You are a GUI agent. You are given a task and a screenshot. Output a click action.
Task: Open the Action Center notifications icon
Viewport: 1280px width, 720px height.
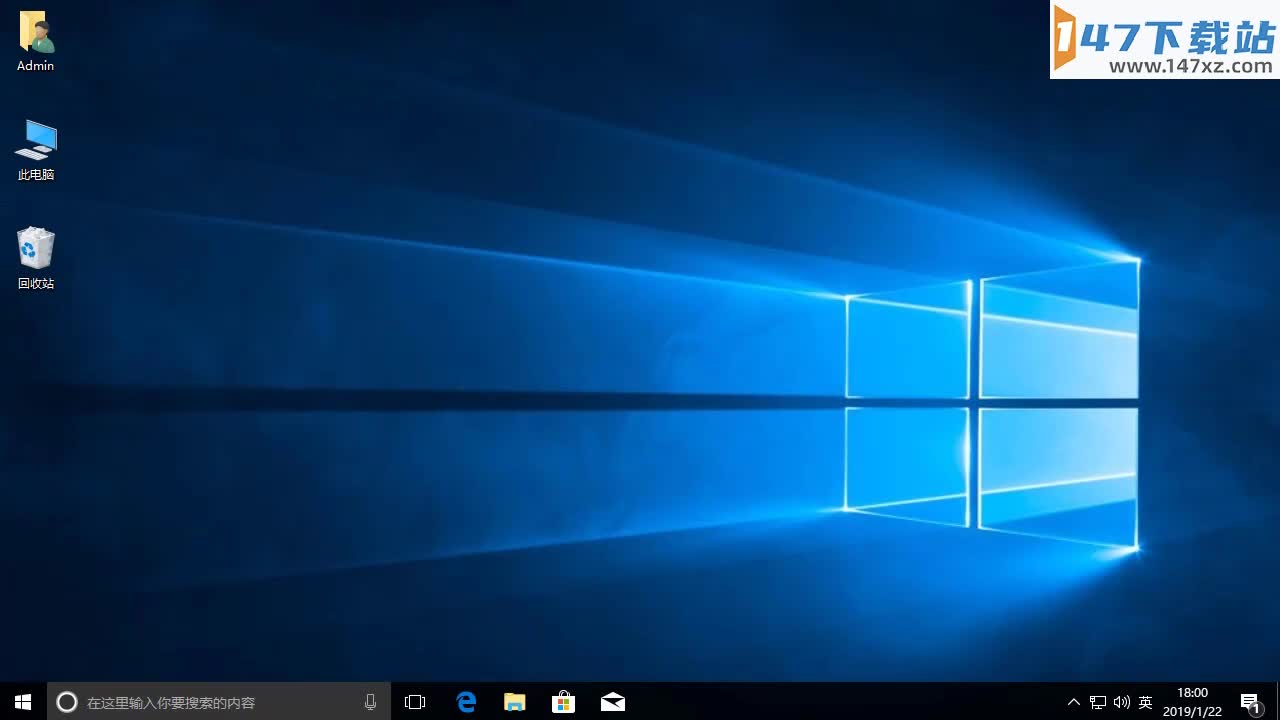[1250, 702]
